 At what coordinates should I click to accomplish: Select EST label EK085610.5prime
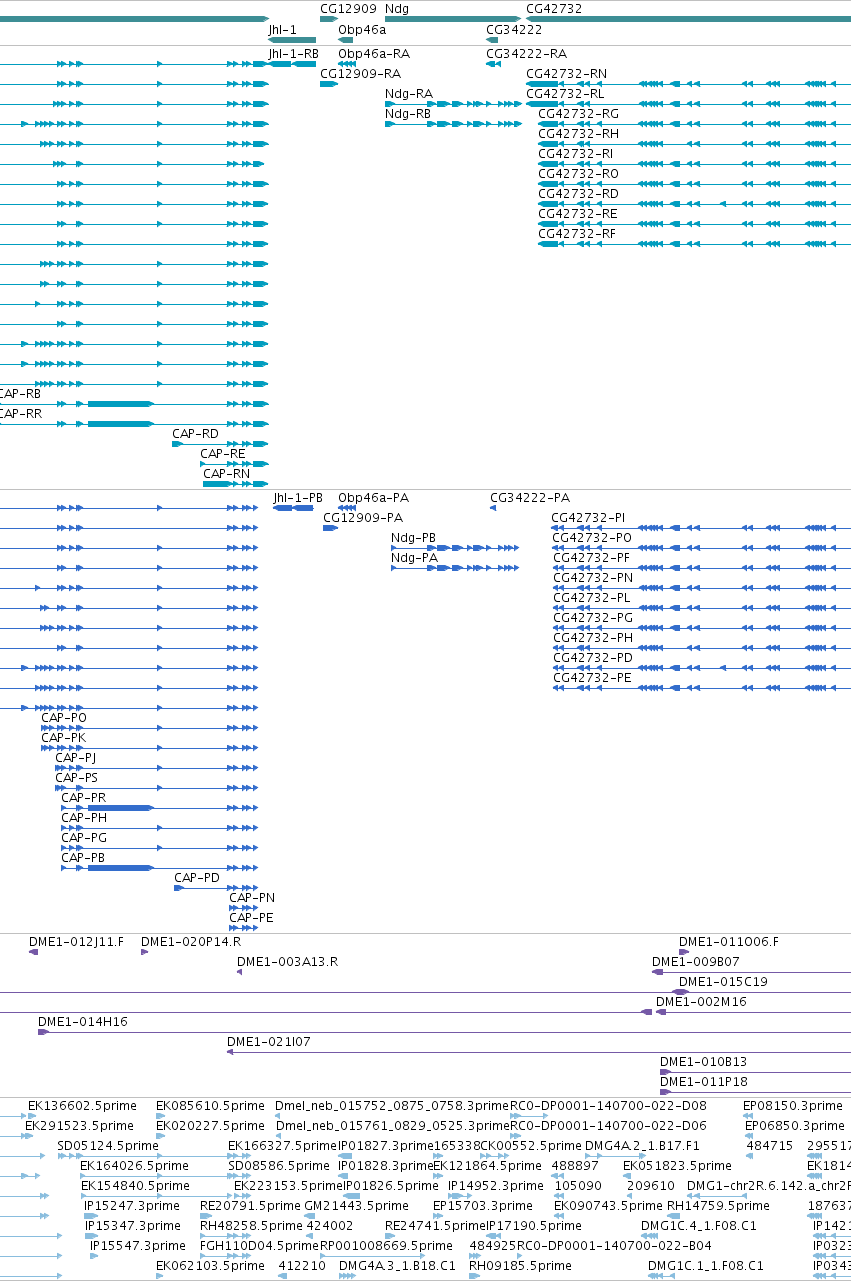[x=210, y=1105]
